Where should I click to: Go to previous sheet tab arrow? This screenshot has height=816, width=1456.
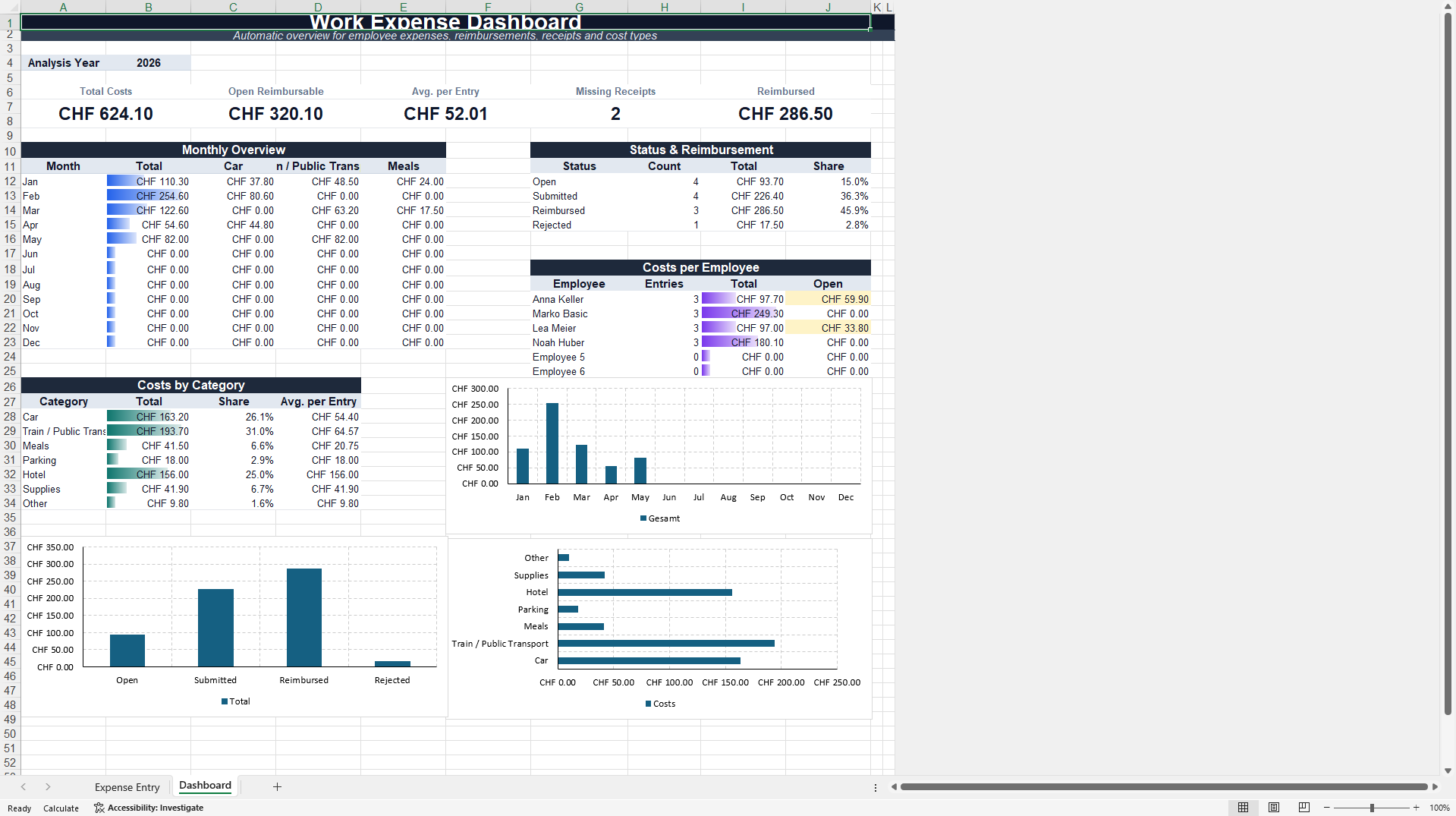(x=24, y=786)
